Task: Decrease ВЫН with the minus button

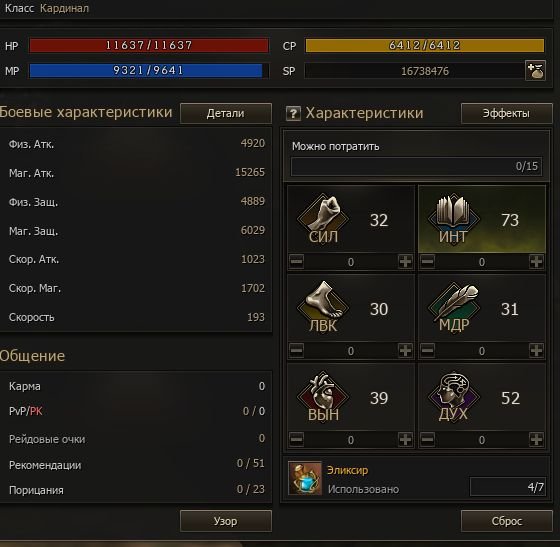Action: (x=296, y=440)
